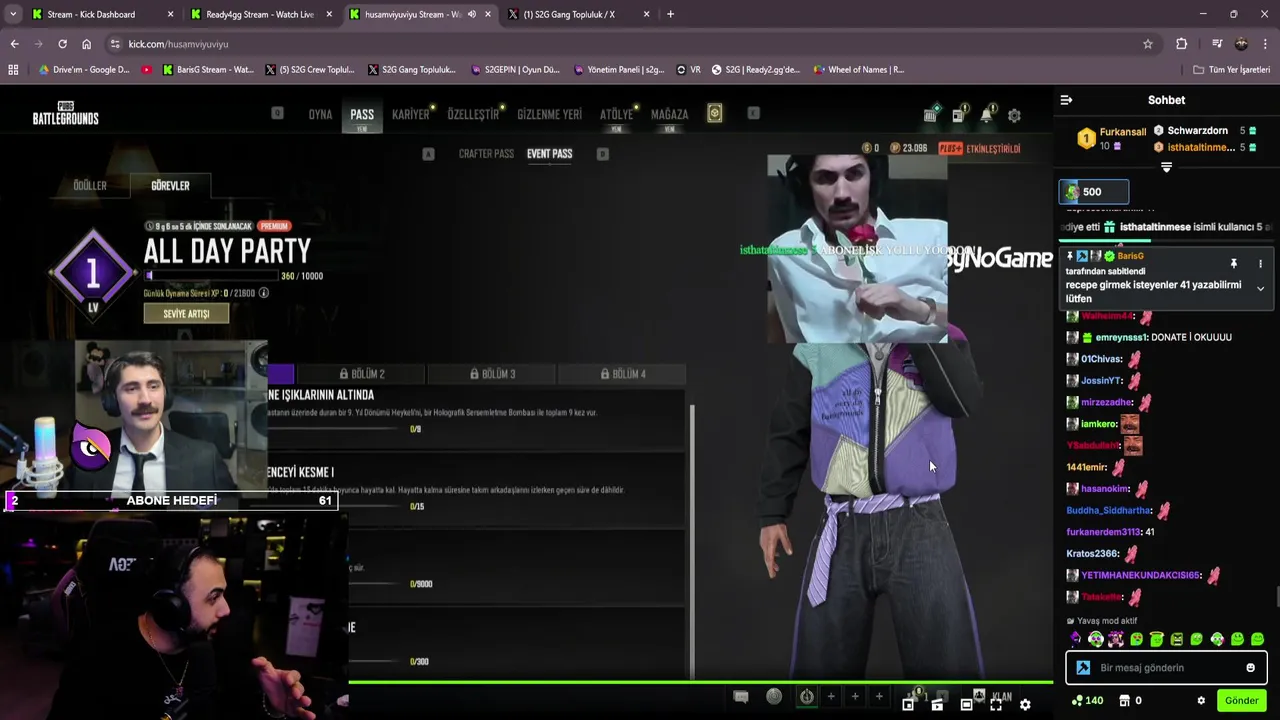
Task: Open locked BÖLÜM 4 mission tab
Action: pyautogui.click(x=622, y=374)
